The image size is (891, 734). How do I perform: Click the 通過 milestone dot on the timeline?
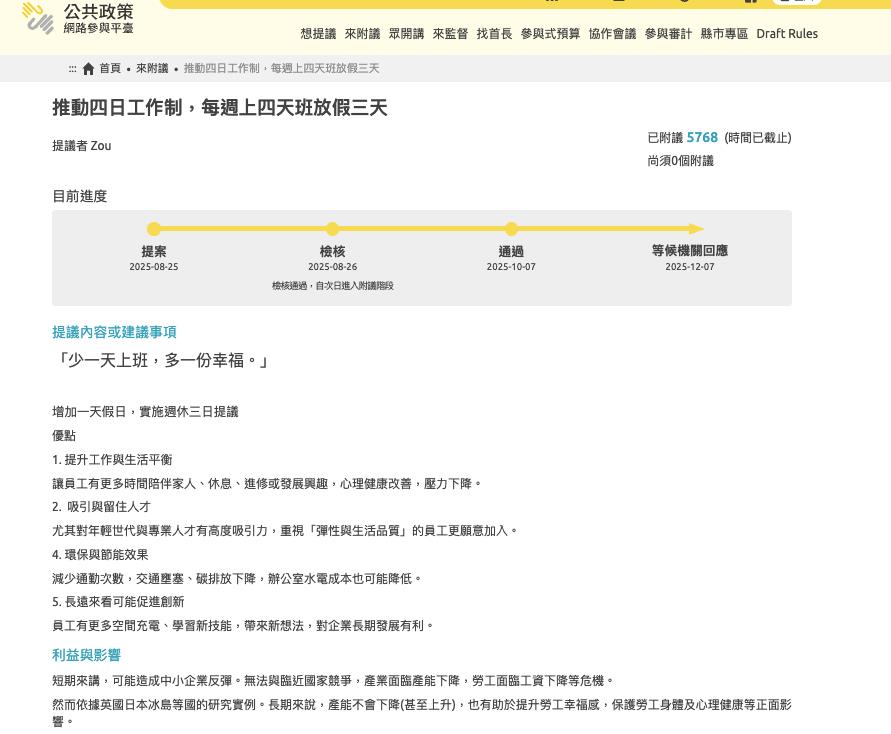click(x=511, y=229)
